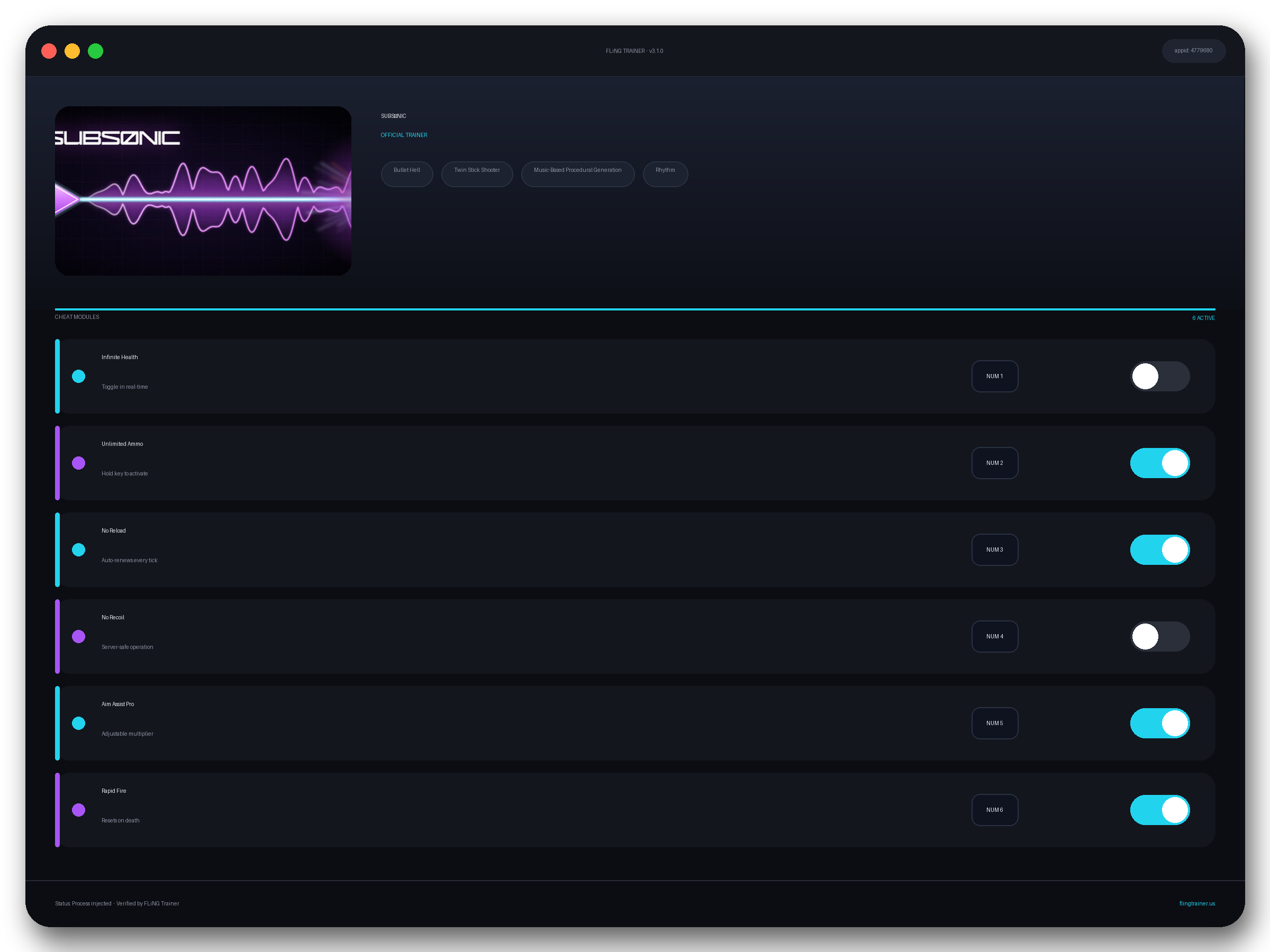Click the No Reload module name
Viewport: 1270px width, 952px height.
tap(114, 530)
